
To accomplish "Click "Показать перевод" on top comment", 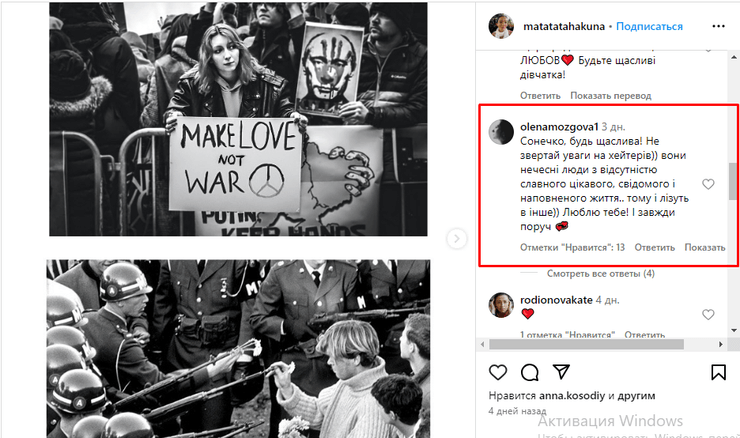I will pos(610,96).
